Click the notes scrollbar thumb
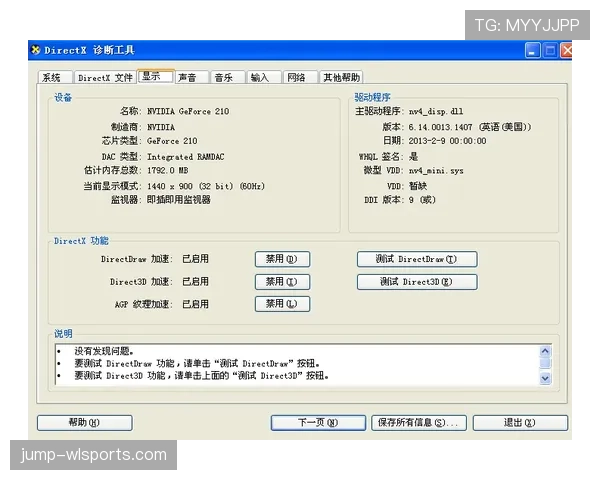 (x=545, y=363)
